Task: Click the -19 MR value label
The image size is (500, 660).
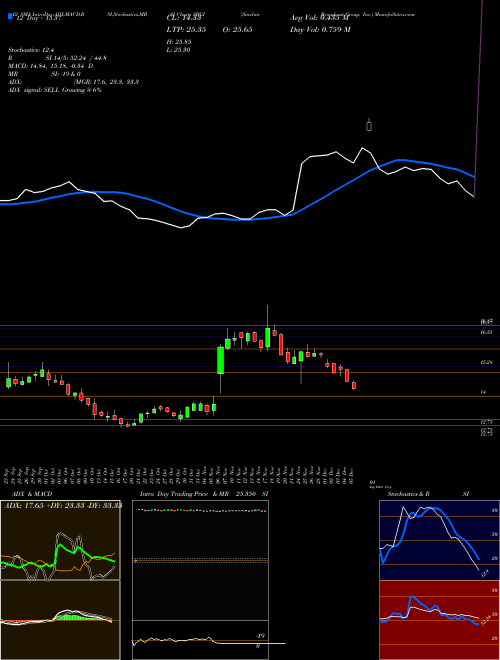Action: pos(259,636)
